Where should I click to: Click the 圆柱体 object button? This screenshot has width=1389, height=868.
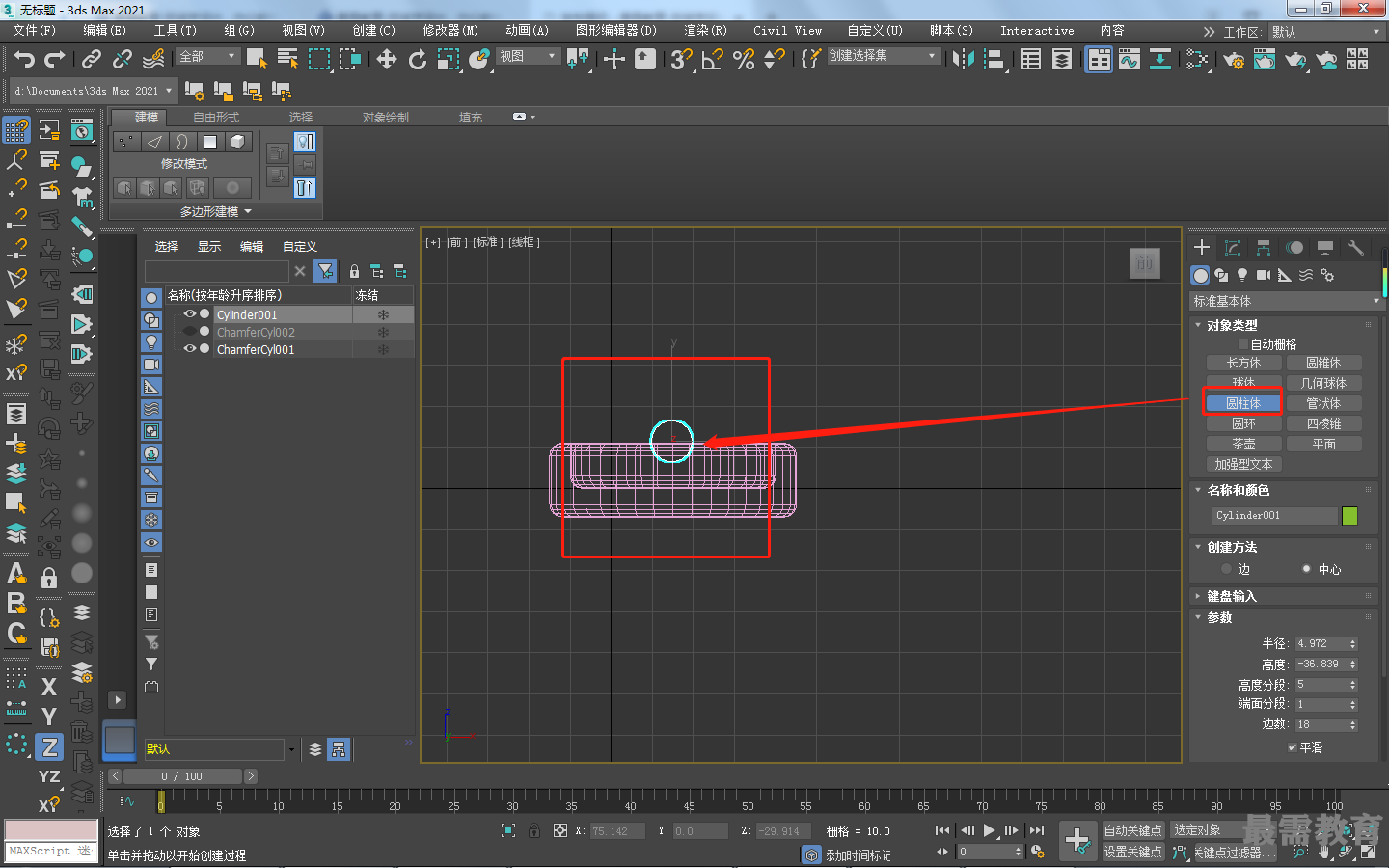pos(1243,403)
